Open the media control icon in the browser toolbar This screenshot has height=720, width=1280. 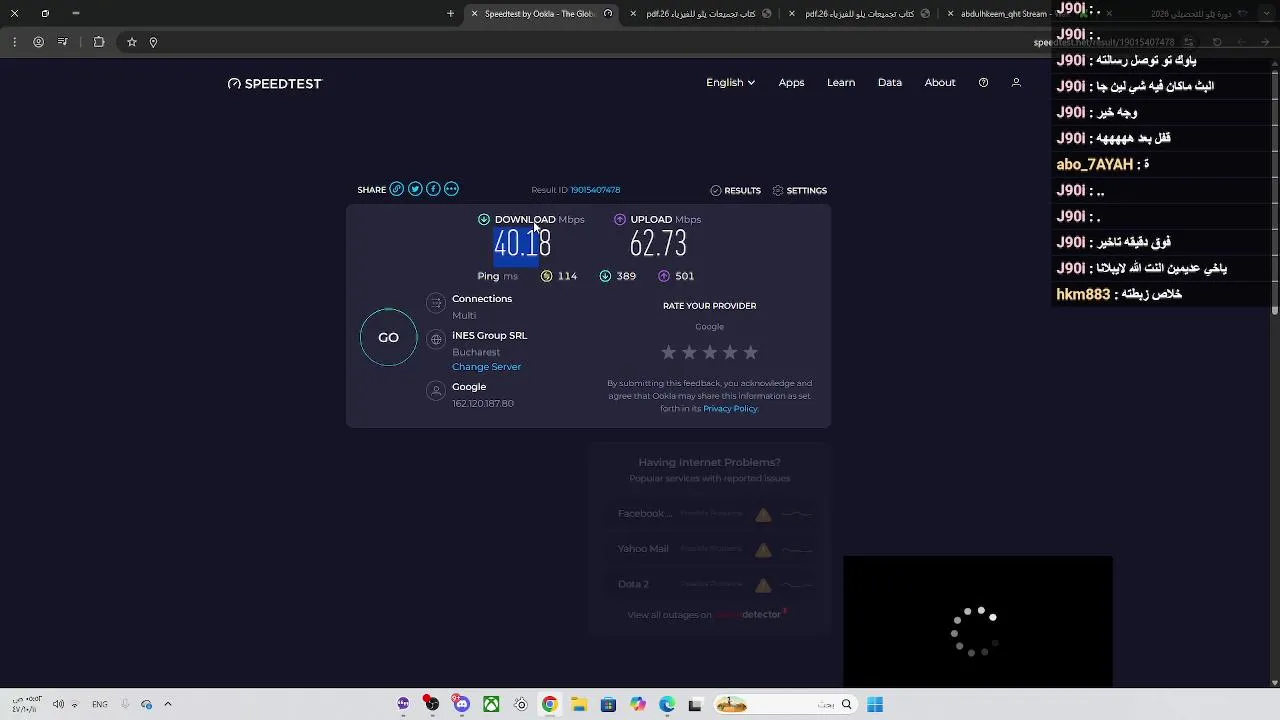(x=63, y=42)
